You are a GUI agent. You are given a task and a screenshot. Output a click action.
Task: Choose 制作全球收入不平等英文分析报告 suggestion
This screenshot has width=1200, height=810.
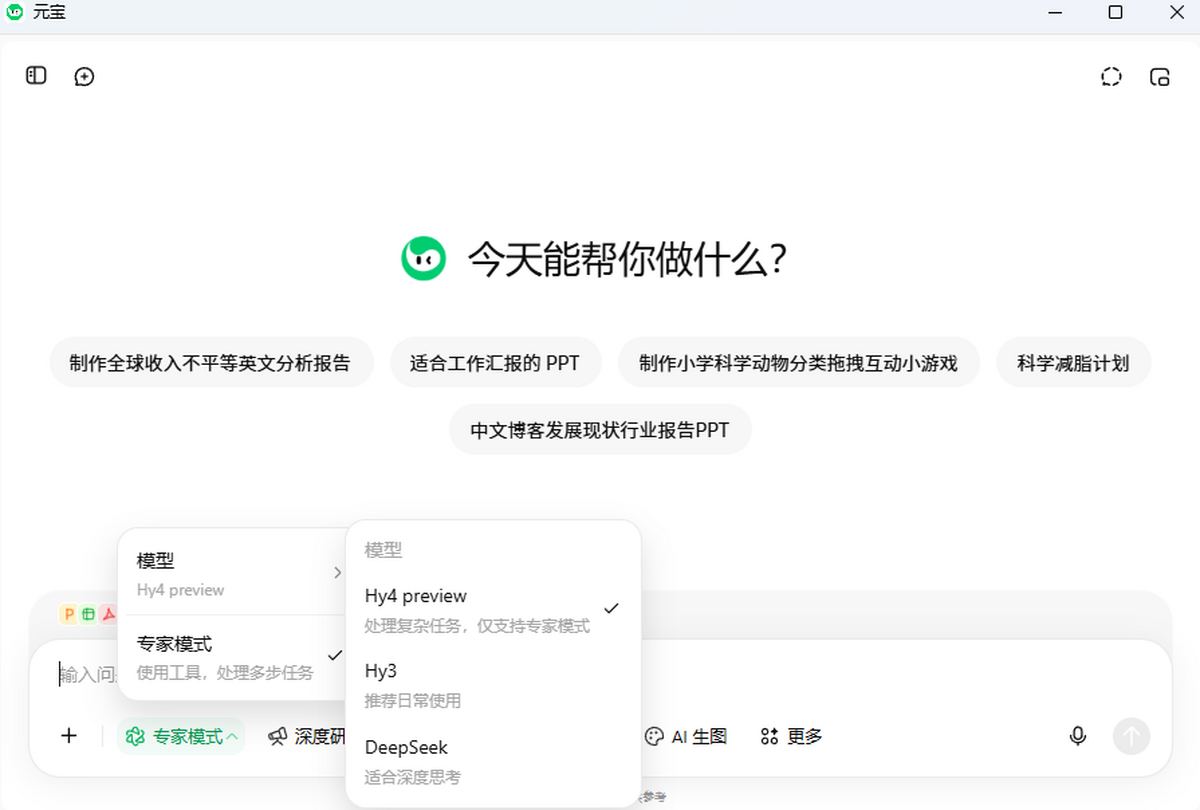[211, 363]
